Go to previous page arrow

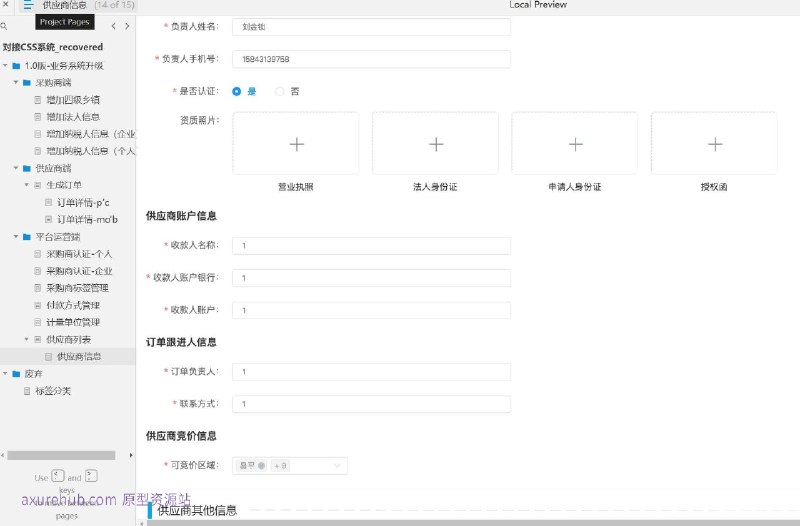[x=113, y=26]
